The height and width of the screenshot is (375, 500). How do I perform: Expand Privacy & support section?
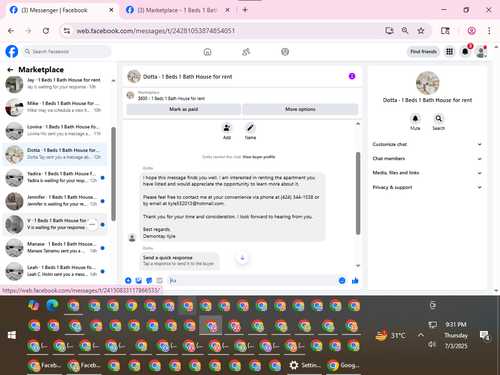427,187
